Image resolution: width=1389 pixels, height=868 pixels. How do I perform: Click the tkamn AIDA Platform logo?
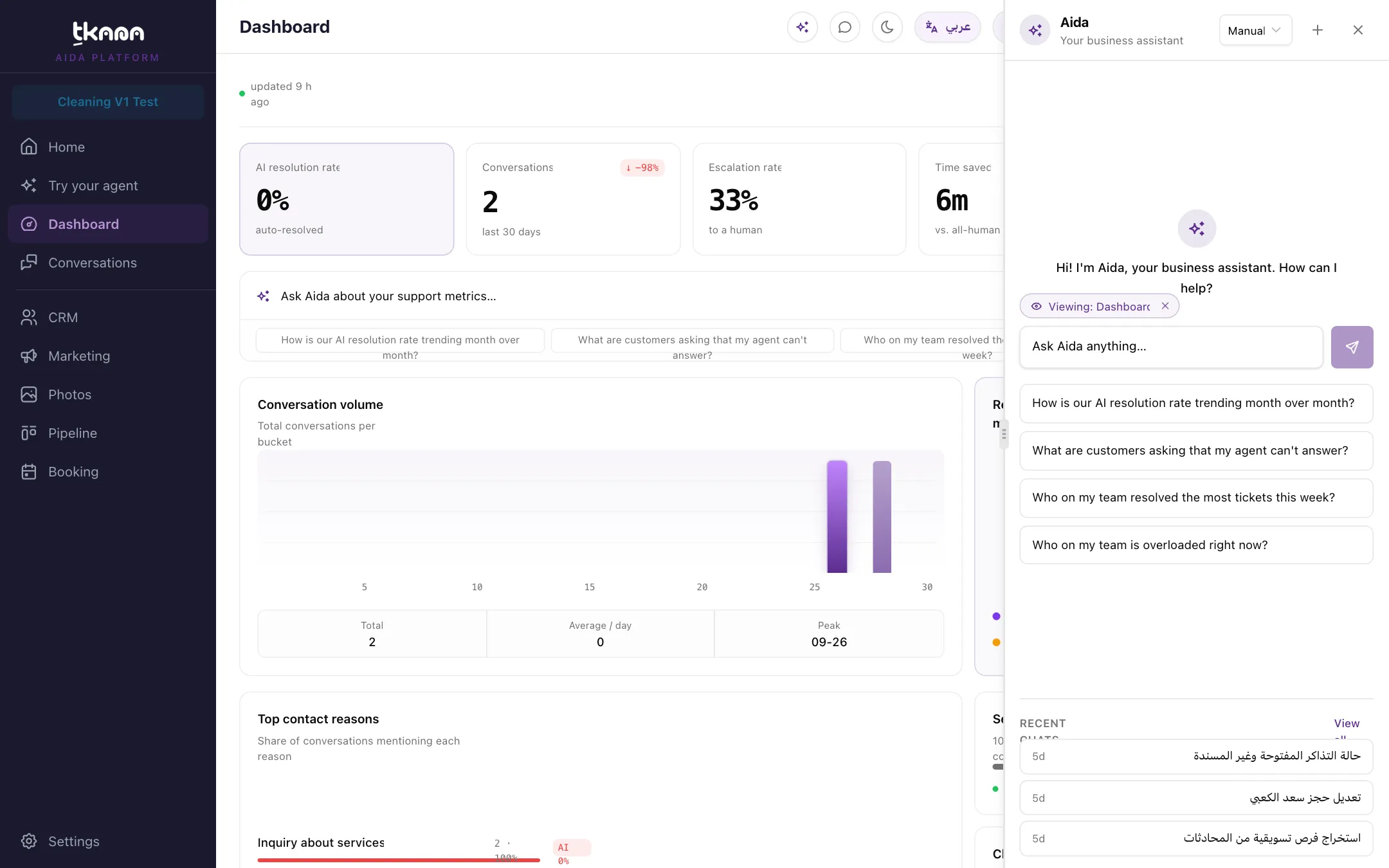click(108, 41)
